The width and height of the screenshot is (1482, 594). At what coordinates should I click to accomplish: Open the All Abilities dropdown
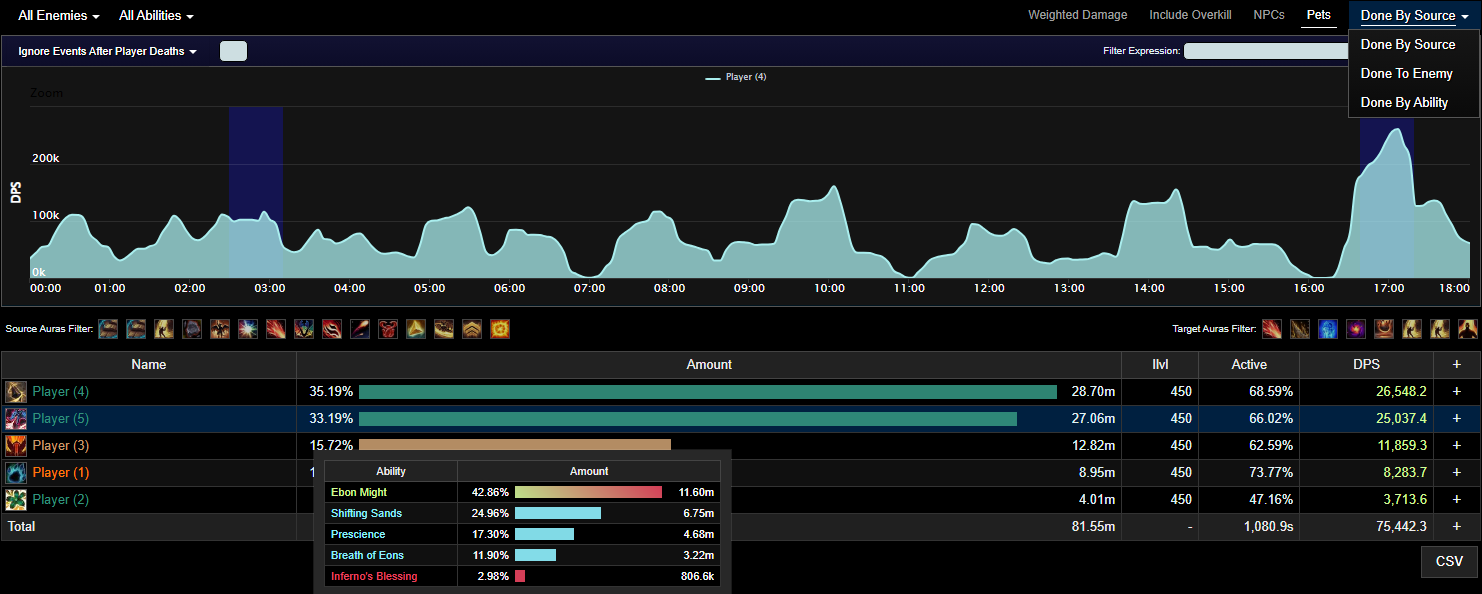click(x=156, y=16)
